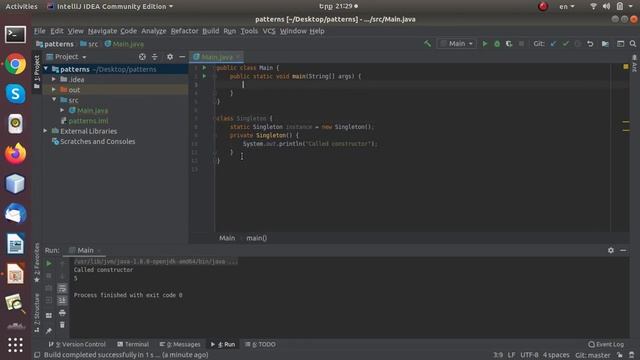Hide the Run tool window
Image resolution: width=640 pixels, height=360 pixels.
[x=623, y=250]
